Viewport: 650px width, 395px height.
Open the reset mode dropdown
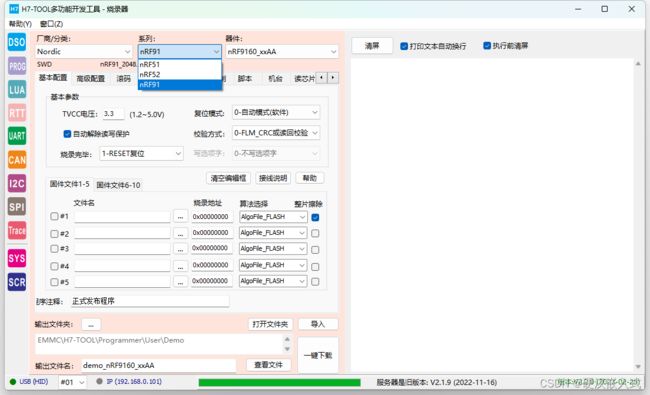pyautogui.click(x=276, y=112)
